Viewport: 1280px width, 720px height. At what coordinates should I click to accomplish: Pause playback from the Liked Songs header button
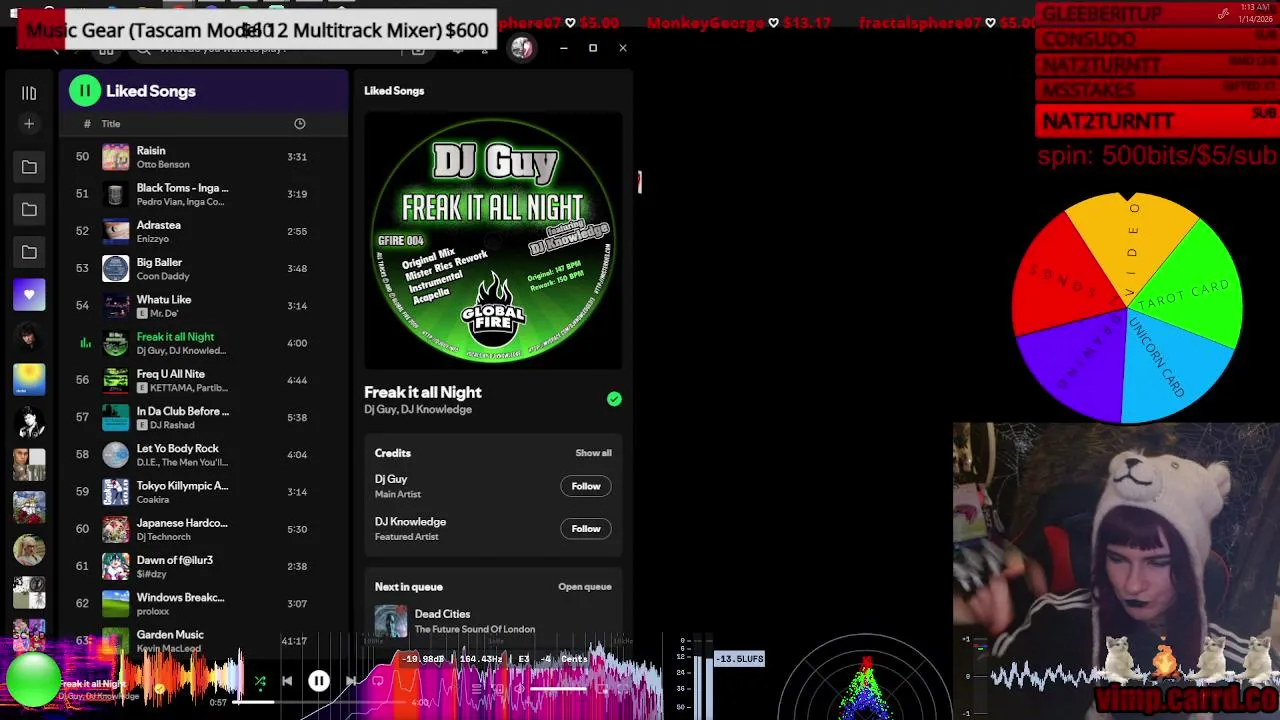pos(85,91)
